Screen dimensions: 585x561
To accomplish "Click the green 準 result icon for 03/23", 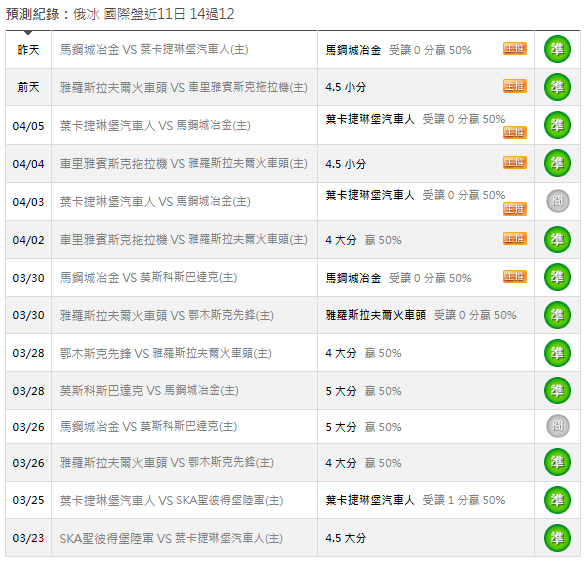I will 557,538.
